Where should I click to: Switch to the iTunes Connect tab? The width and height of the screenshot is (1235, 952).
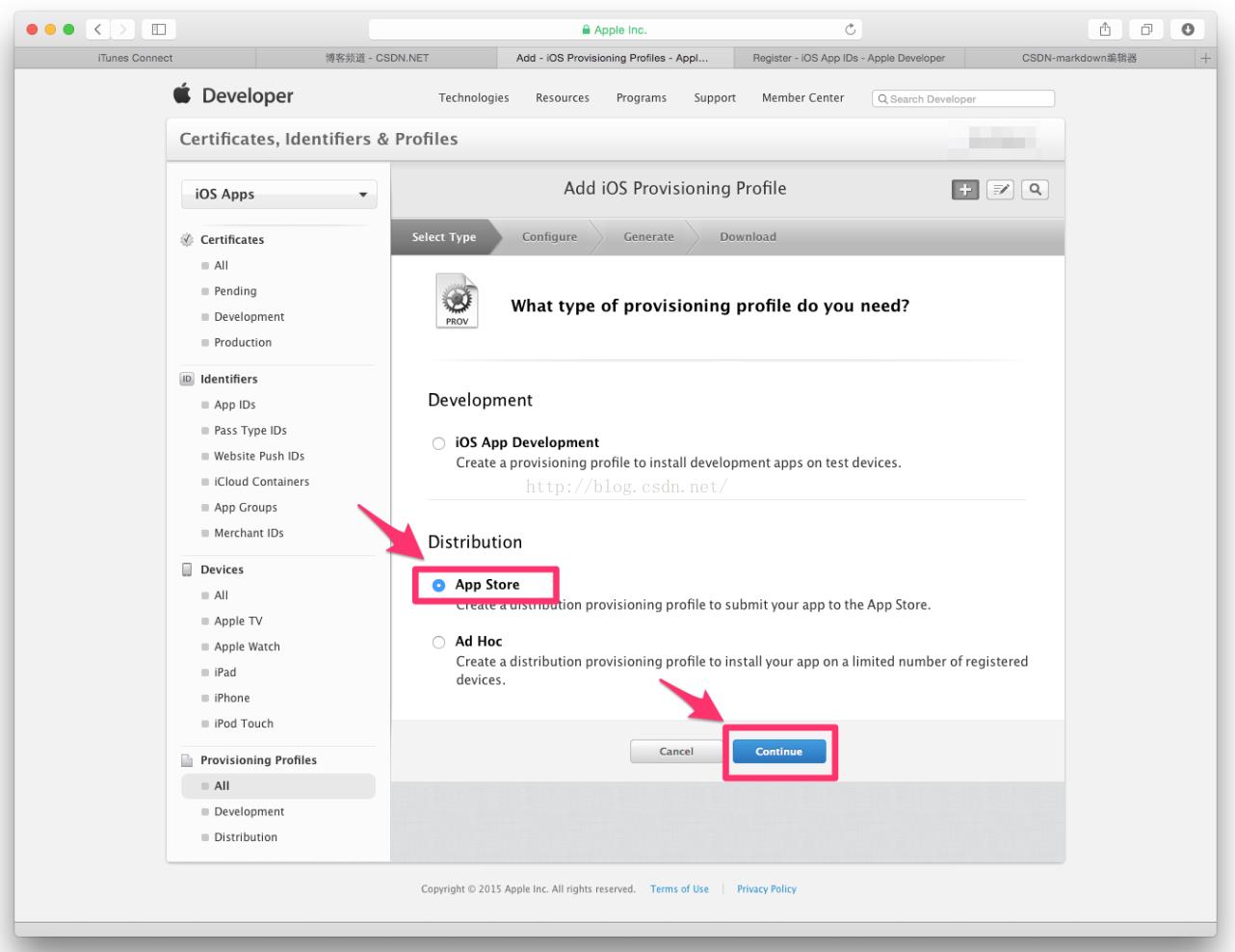tap(135, 58)
